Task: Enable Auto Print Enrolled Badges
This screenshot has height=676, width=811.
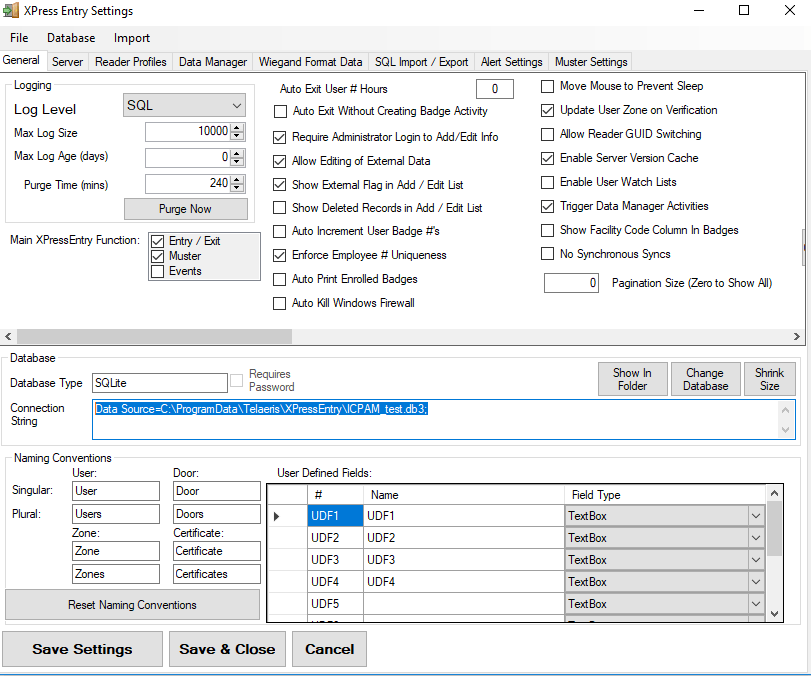Action: (280, 279)
